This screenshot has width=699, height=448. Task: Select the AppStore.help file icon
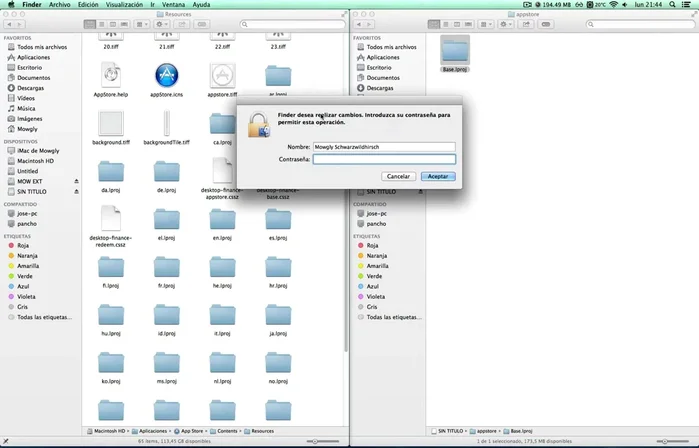[111, 75]
